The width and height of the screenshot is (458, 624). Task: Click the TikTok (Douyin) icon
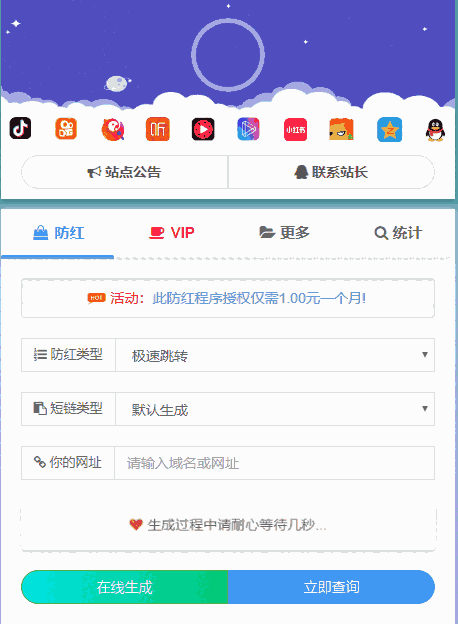click(x=20, y=129)
